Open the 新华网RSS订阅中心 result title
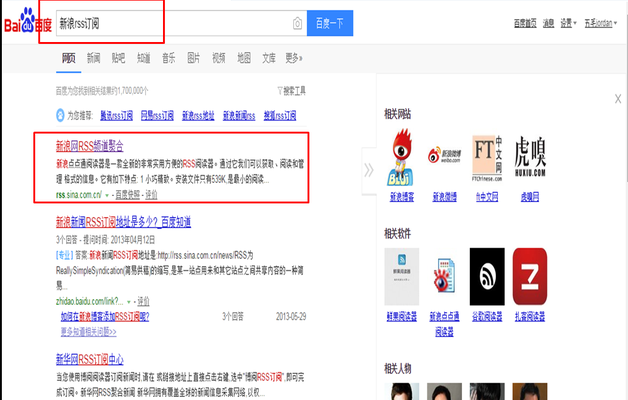 (89, 359)
